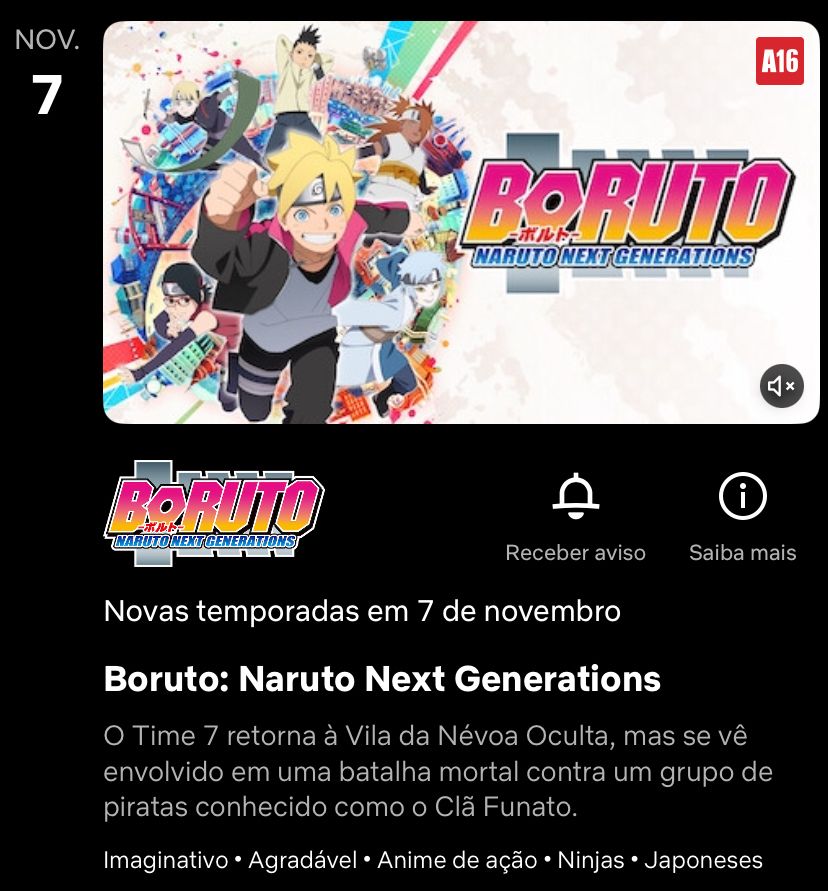
Task: Tap the bell icon to receive alerts
Action: (576, 496)
